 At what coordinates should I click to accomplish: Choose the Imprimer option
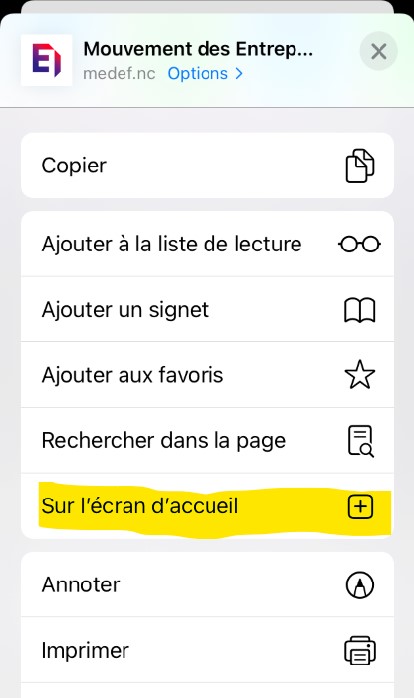[x=207, y=650]
